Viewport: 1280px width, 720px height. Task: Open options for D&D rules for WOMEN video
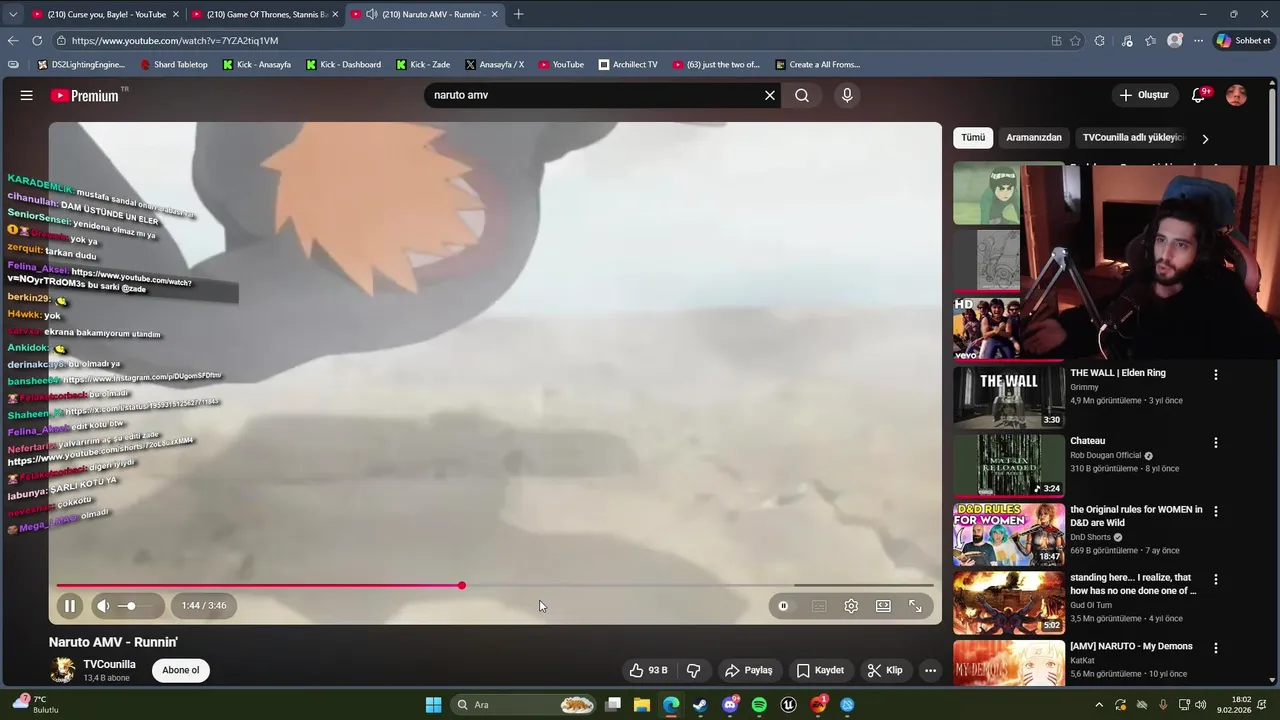(x=1216, y=510)
